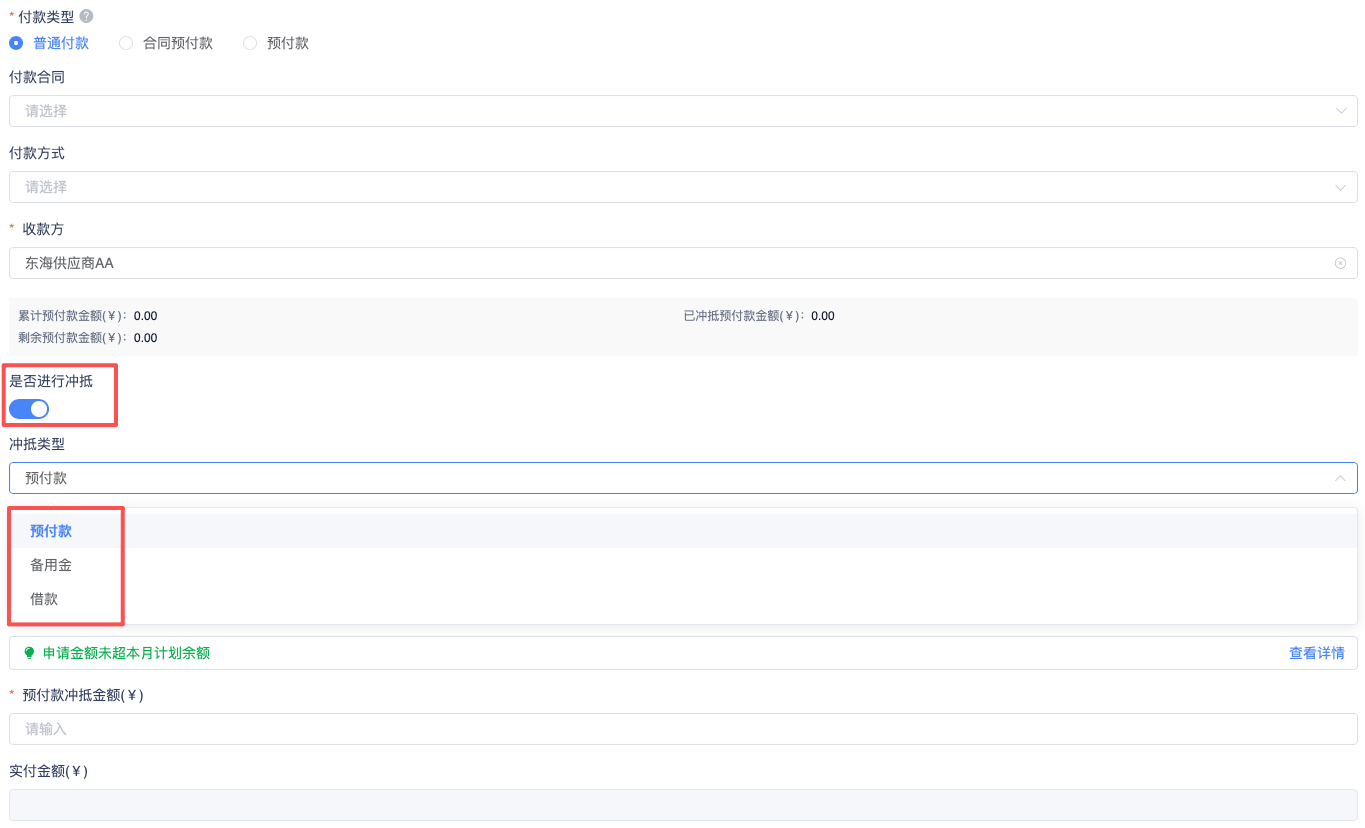Click the 付款方式 chevron arrow icon
This screenshot has width=1365, height=828.
[1341, 187]
